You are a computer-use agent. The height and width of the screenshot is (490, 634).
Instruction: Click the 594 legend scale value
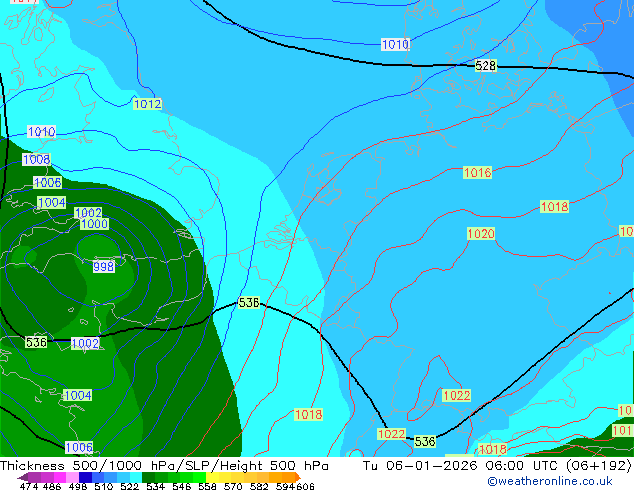[285, 486]
